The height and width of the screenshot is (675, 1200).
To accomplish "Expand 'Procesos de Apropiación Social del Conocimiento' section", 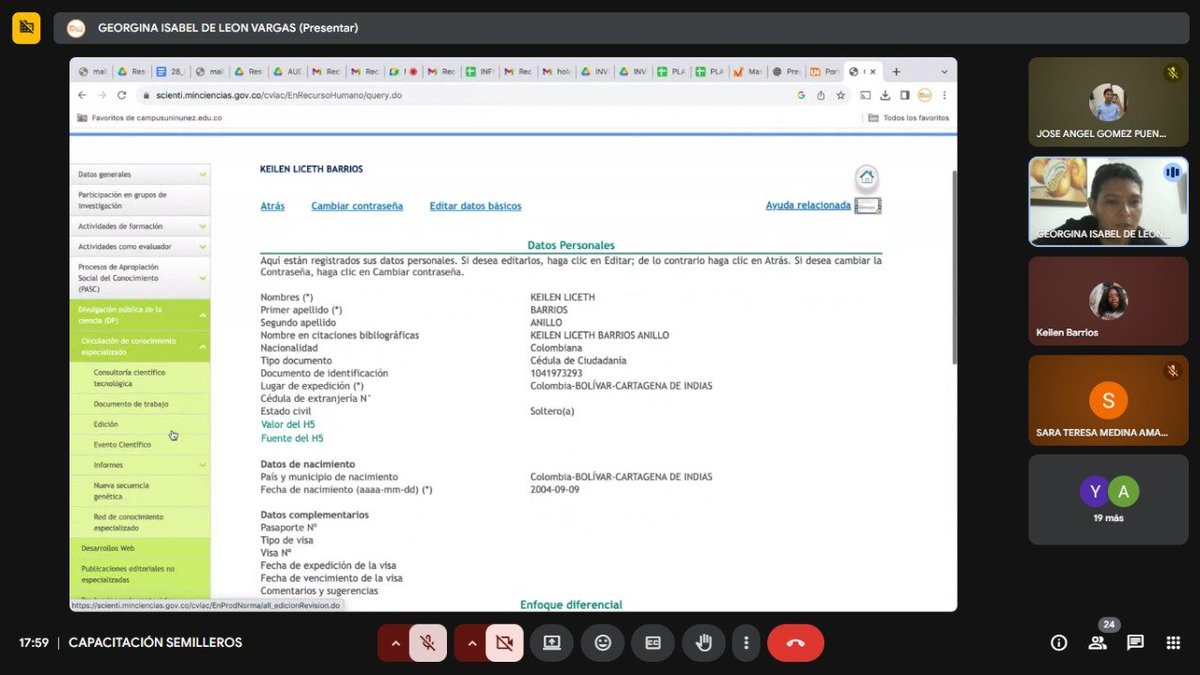I will click(140, 278).
